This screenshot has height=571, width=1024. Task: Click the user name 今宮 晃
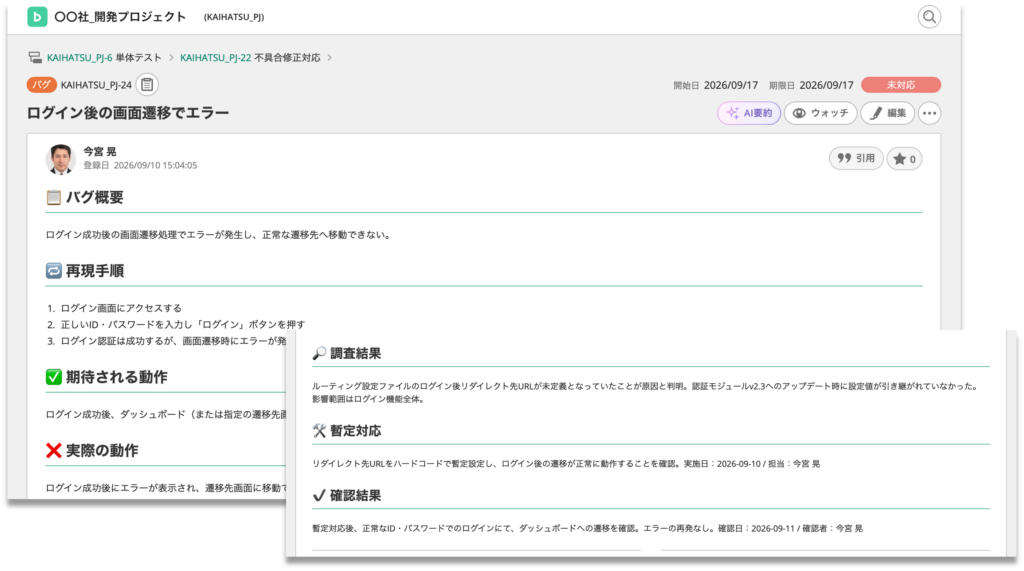coord(99,151)
